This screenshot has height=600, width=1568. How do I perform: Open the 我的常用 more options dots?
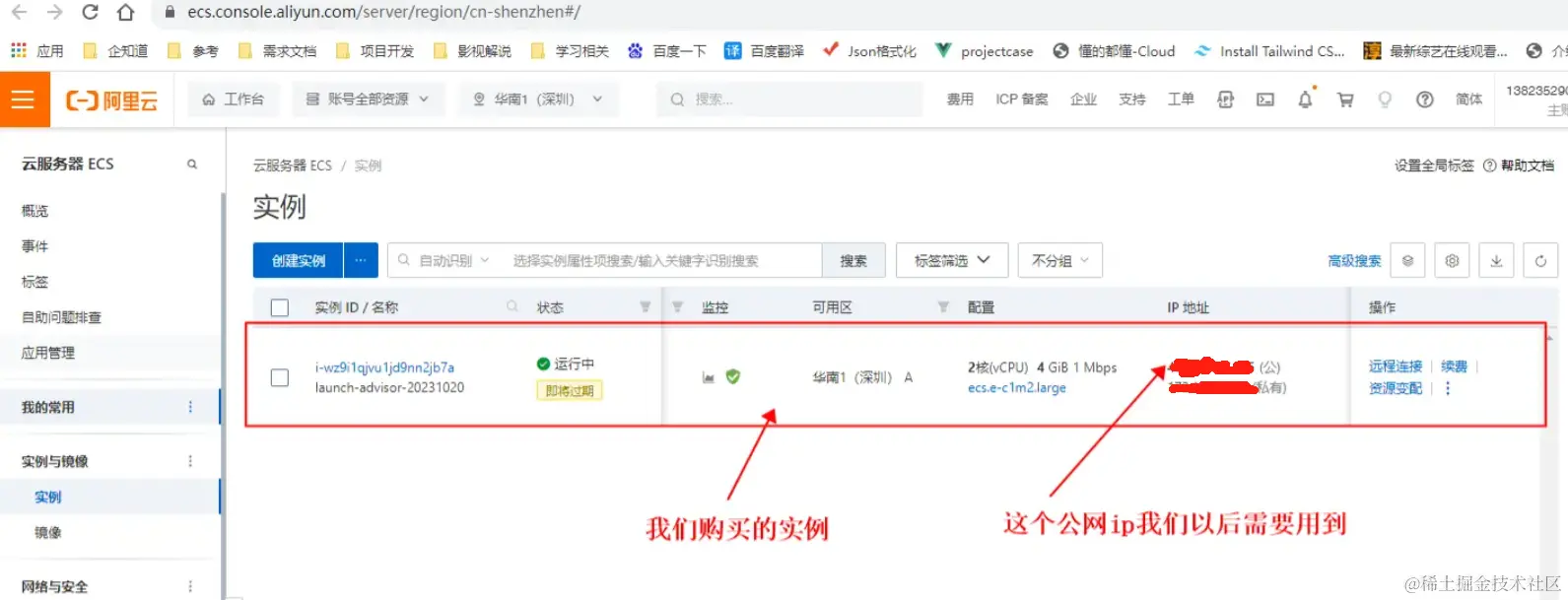click(x=190, y=407)
